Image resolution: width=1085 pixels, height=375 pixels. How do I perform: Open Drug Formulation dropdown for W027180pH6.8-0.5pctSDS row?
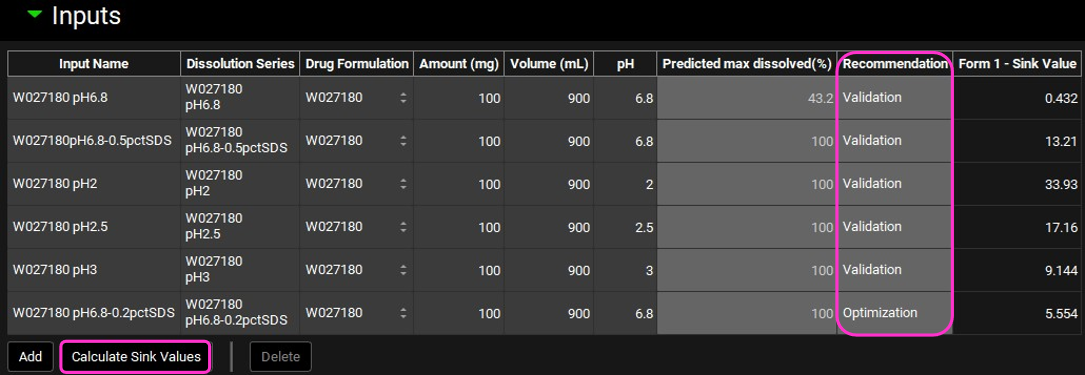403,141
